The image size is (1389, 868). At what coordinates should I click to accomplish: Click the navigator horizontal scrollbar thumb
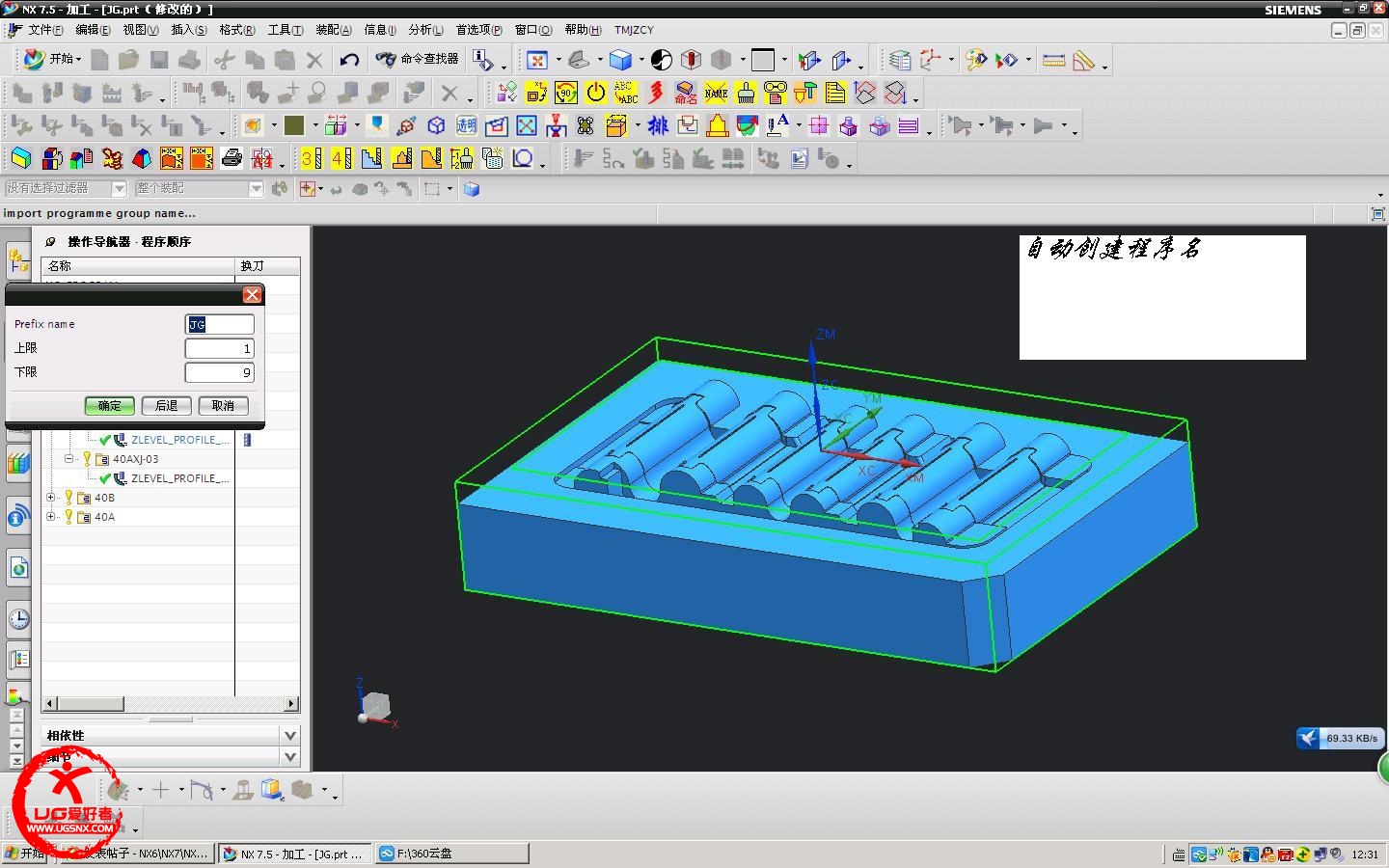pyautogui.click(x=91, y=704)
